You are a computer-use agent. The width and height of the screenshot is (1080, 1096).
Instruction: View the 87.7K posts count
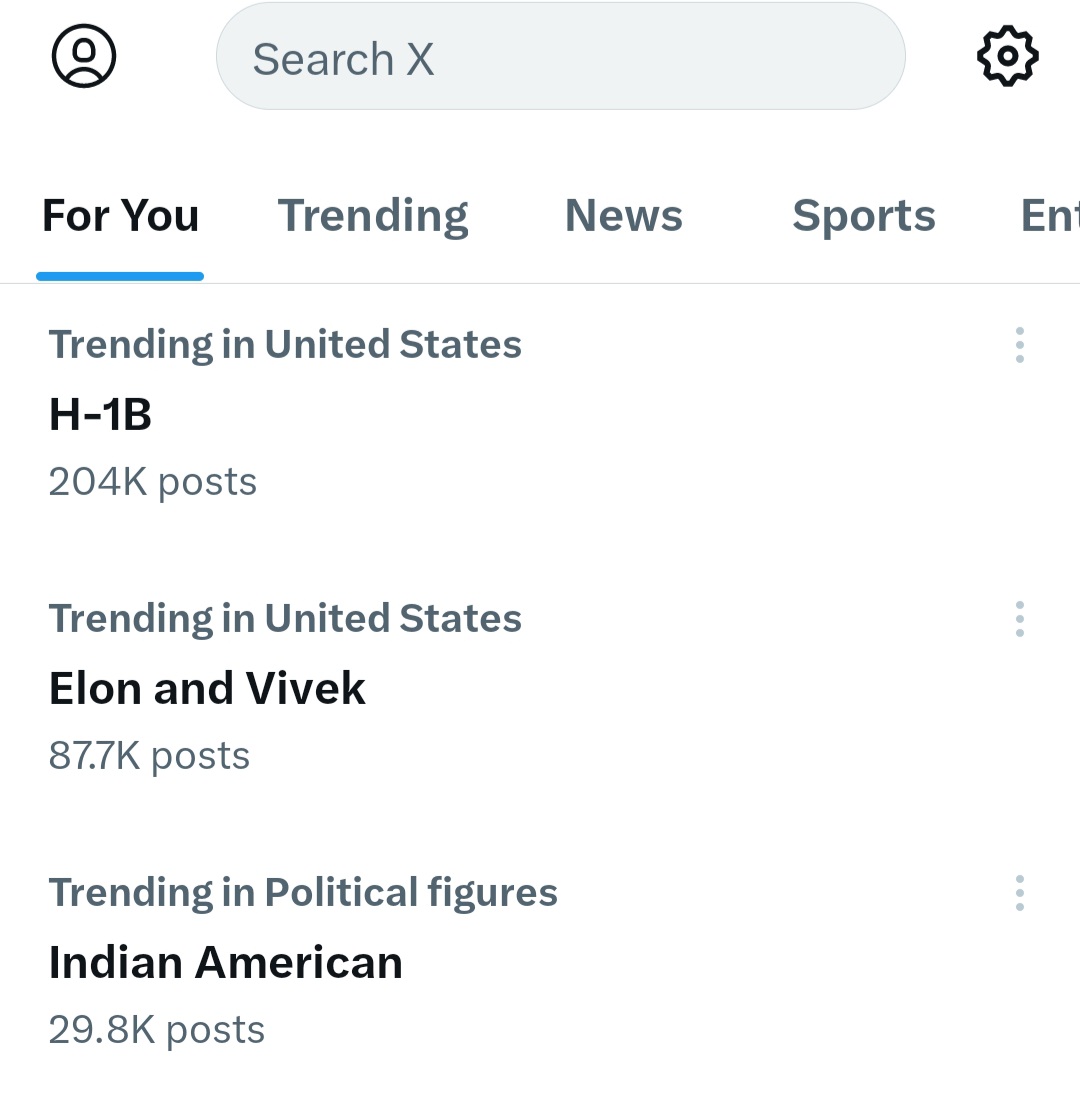(x=149, y=756)
